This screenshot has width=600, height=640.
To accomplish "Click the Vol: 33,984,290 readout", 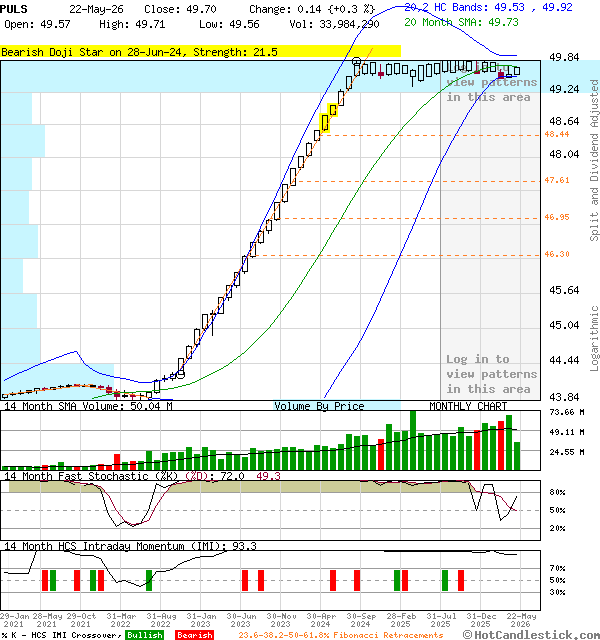I will point(334,24).
